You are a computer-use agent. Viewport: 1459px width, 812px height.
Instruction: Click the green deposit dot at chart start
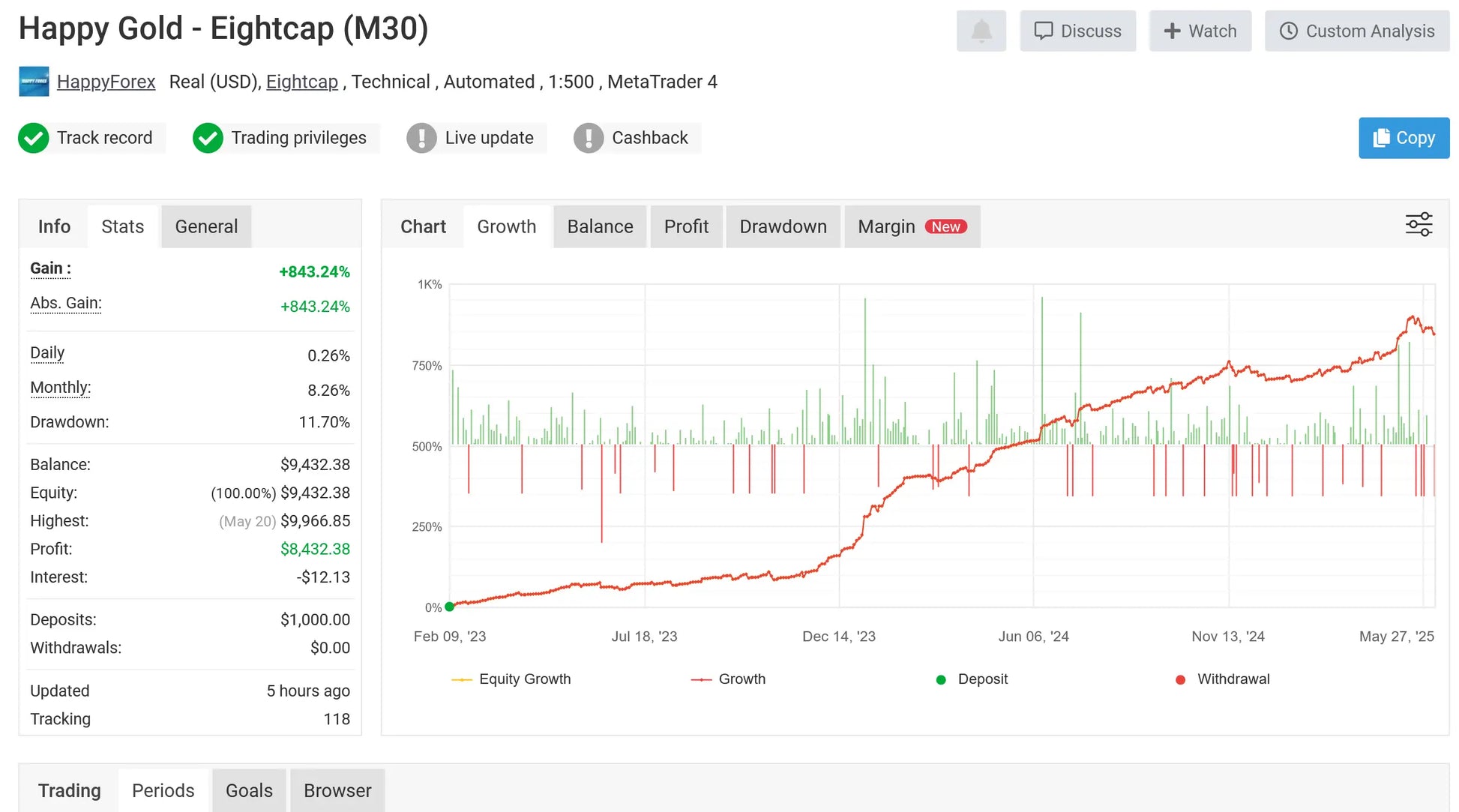(x=450, y=607)
